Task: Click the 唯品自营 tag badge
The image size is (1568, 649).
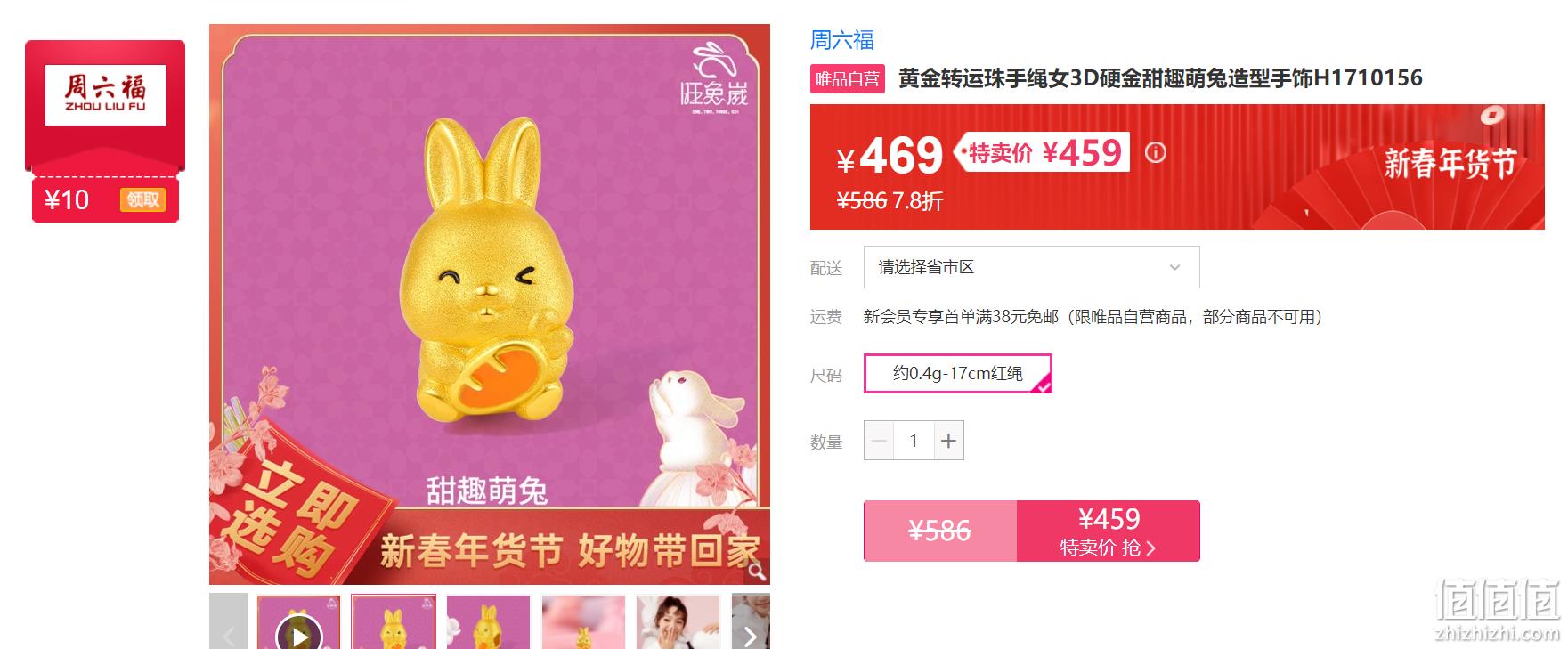Action: click(x=848, y=79)
